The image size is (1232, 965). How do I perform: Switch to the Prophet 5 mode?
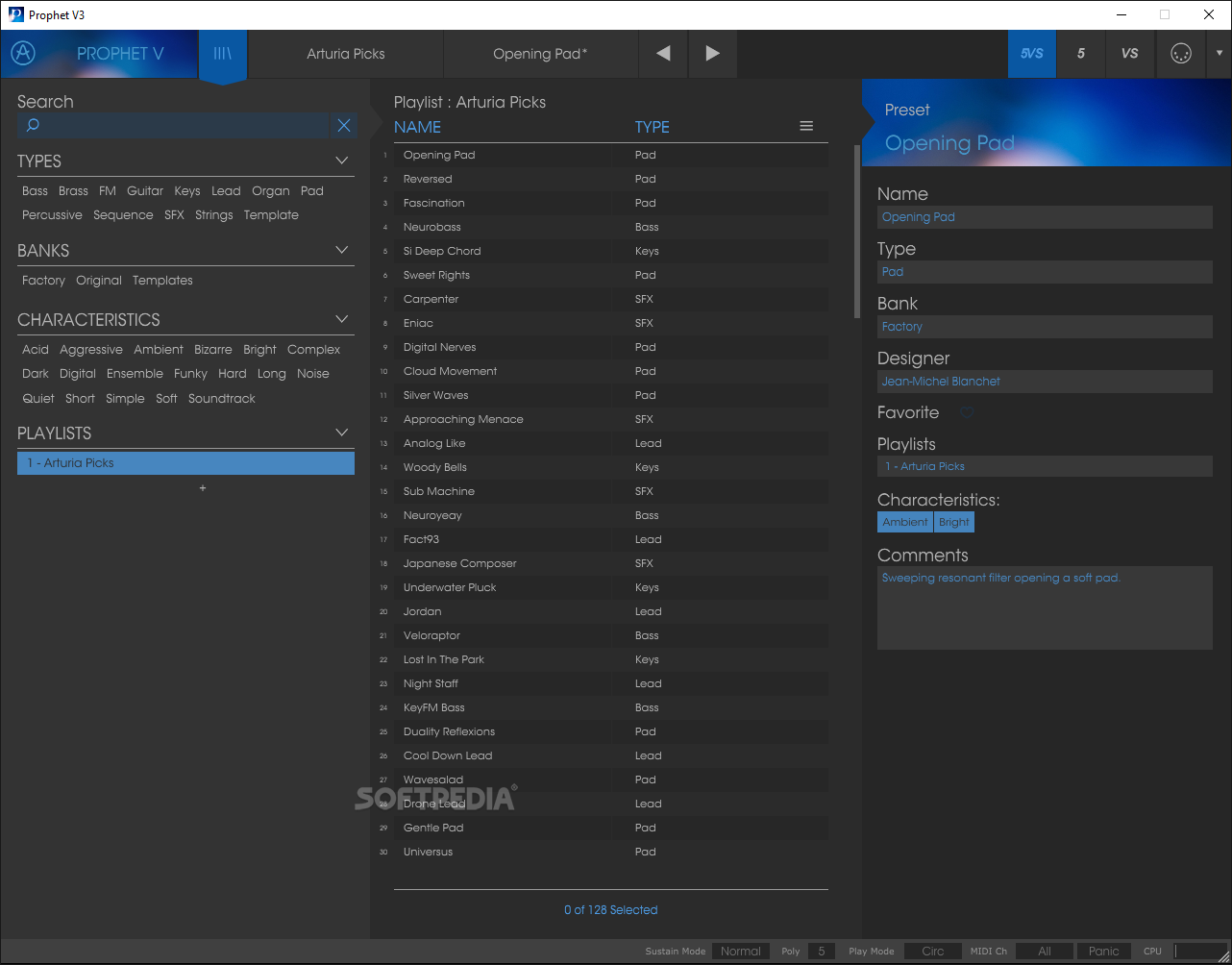click(x=1081, y=54)
